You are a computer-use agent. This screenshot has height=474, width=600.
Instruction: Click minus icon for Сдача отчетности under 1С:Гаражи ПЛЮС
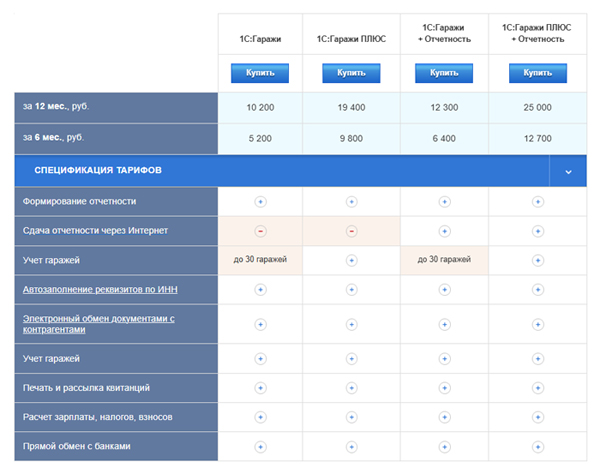pos(351,231)
